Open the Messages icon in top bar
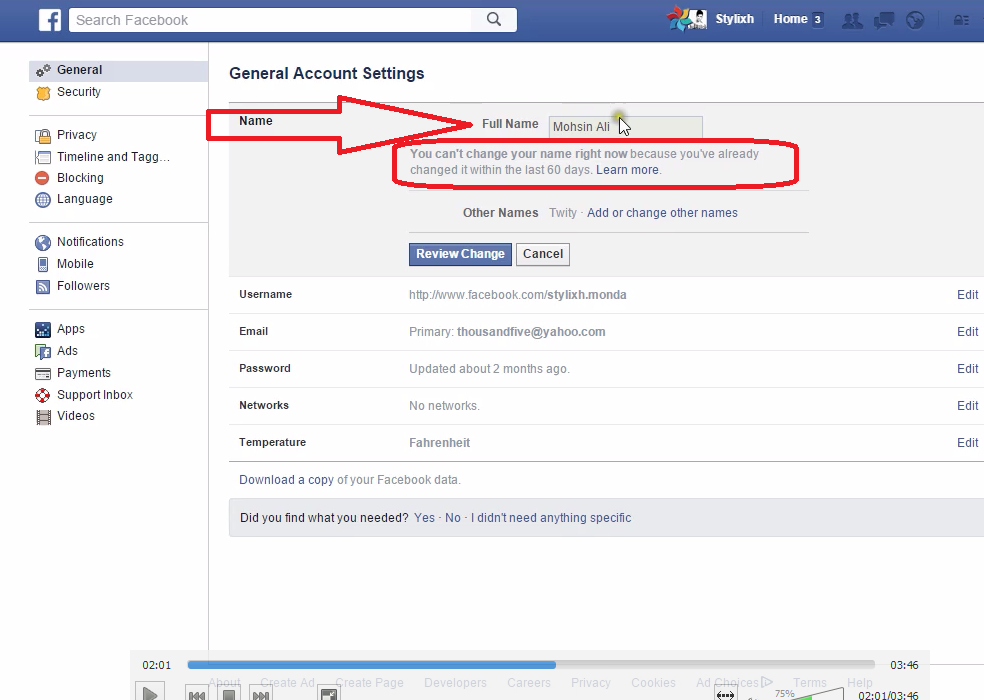The width and height of the screenshot is (984, 700). pos(884,21)
